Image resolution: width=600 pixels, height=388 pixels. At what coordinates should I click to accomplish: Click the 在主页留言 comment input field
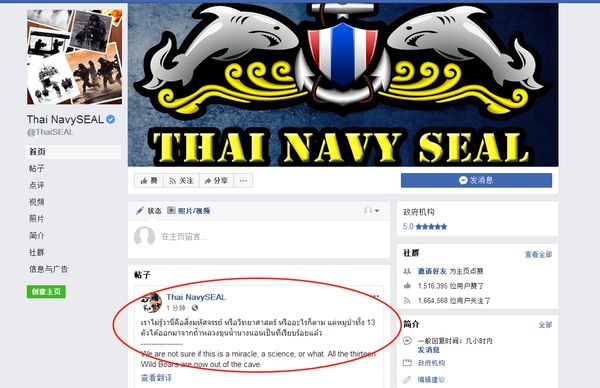point(259,237)
